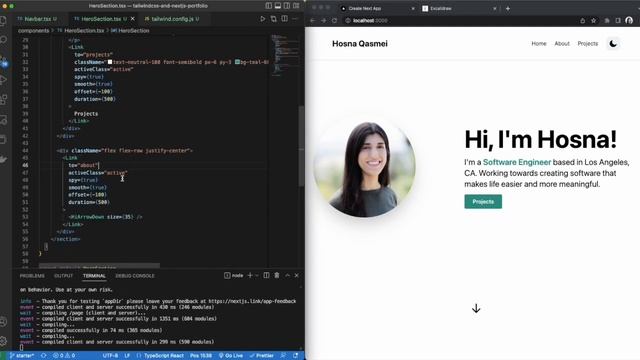Open the PROBLEMS panel tab
Image resolution: width=640 pixels, height=360 pixels.
(32, 276)
